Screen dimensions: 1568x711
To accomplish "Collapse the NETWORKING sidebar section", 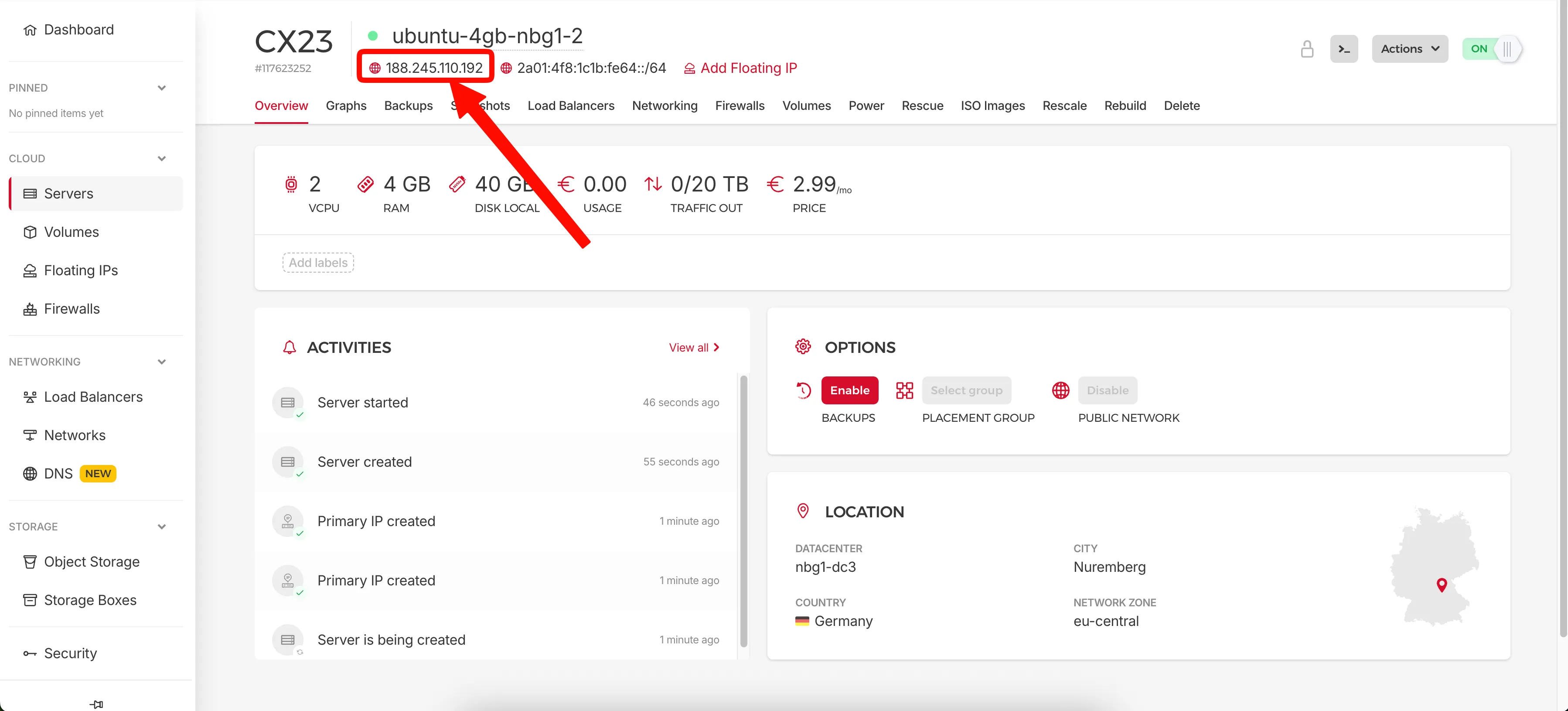I will [161, 362].
